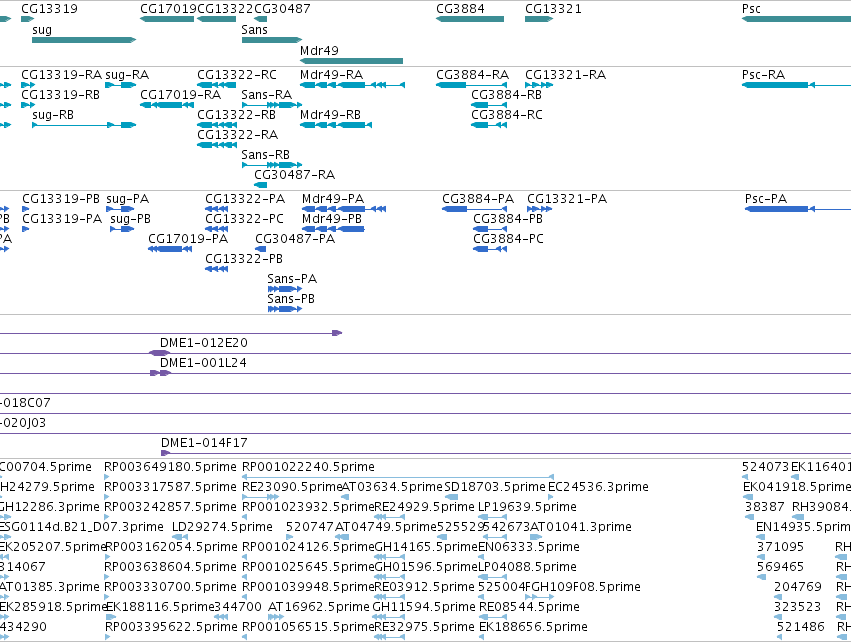This screenshot has width=851, height=642.
Task: Click BAC clone DME1-014F17
Action: pos(204,443)
